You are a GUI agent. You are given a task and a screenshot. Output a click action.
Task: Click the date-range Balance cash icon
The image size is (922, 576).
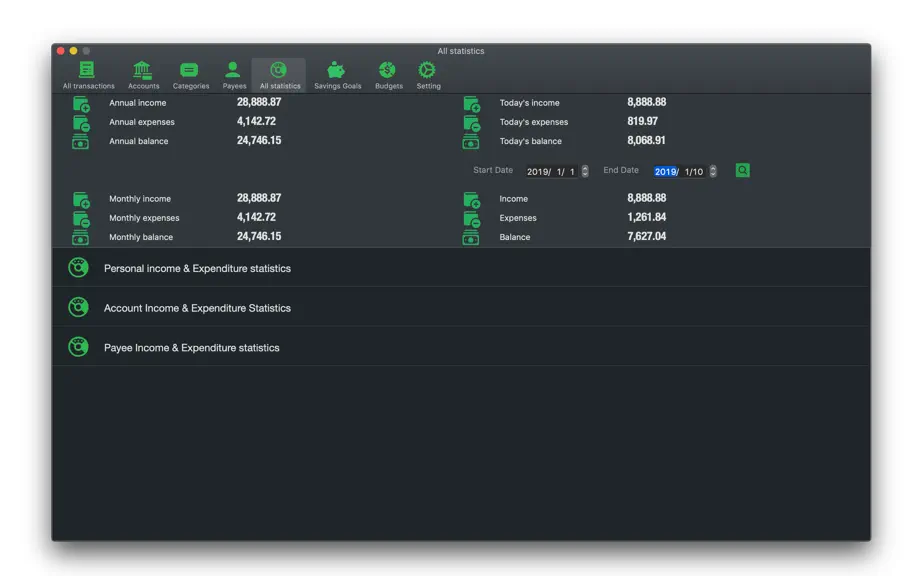tap(471, 237)
